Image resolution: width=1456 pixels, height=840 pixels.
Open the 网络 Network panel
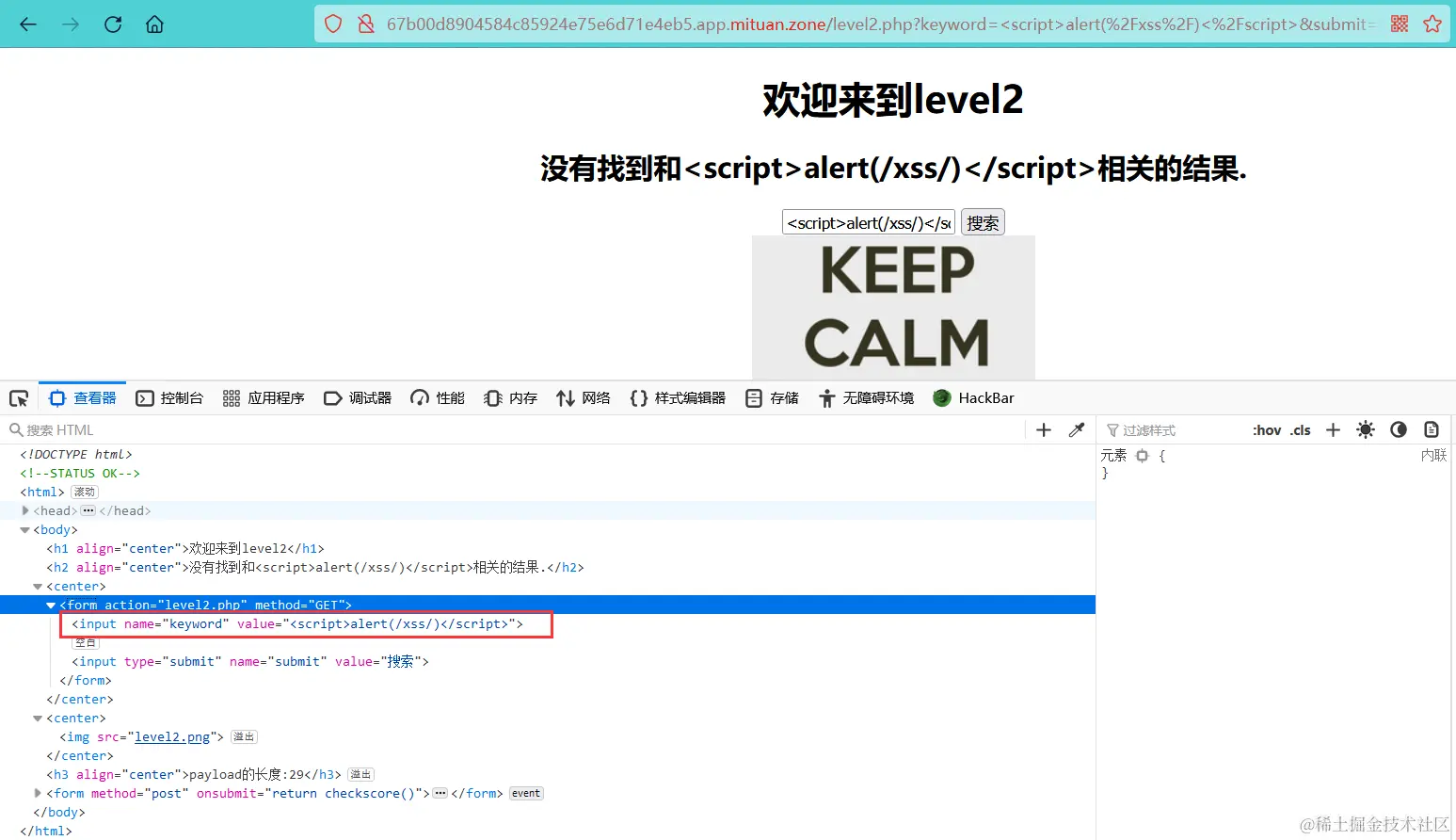tap(584, 397)
